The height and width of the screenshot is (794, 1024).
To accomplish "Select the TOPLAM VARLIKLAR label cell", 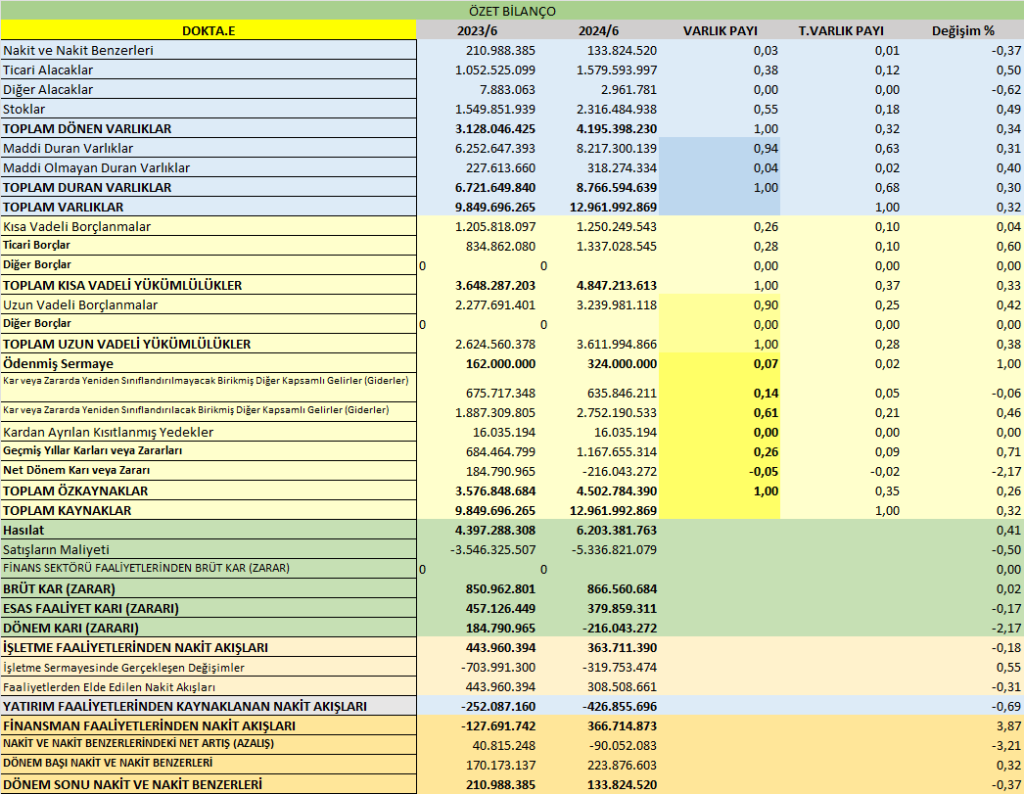I will (x=208, y=207).
